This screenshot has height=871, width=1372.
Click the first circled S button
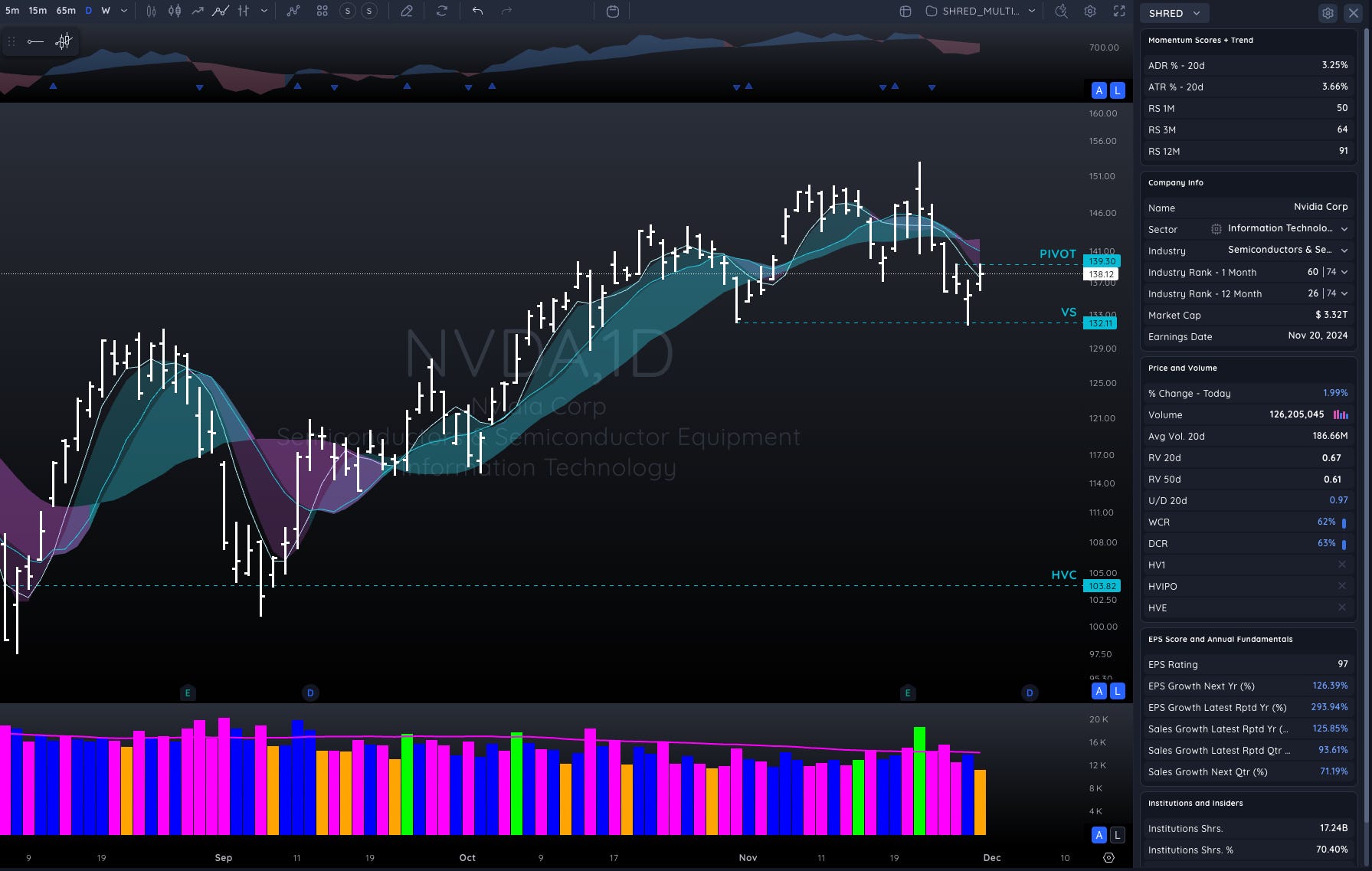pyautogui.click(x=348, y=11)
